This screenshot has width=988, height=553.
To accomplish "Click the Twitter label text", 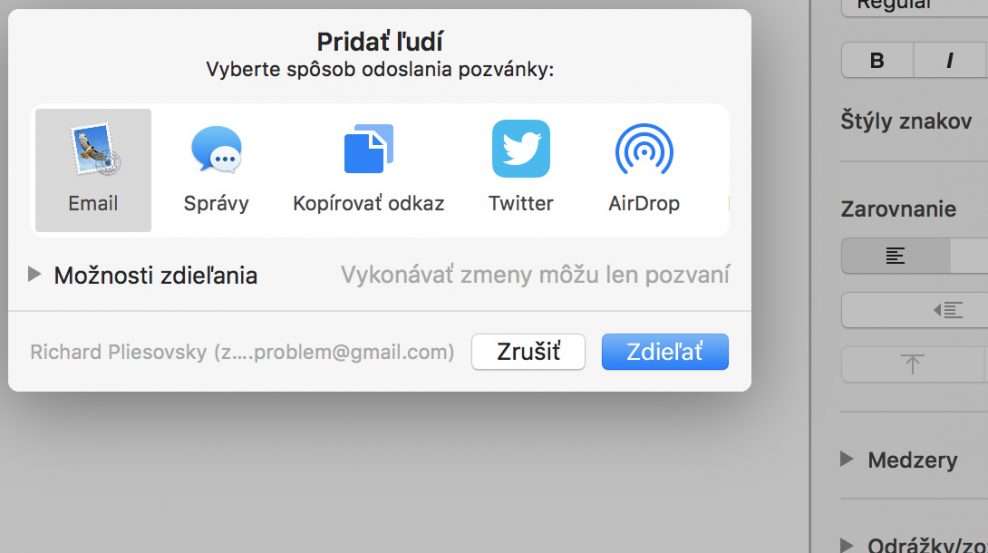I will pos(520,203).
